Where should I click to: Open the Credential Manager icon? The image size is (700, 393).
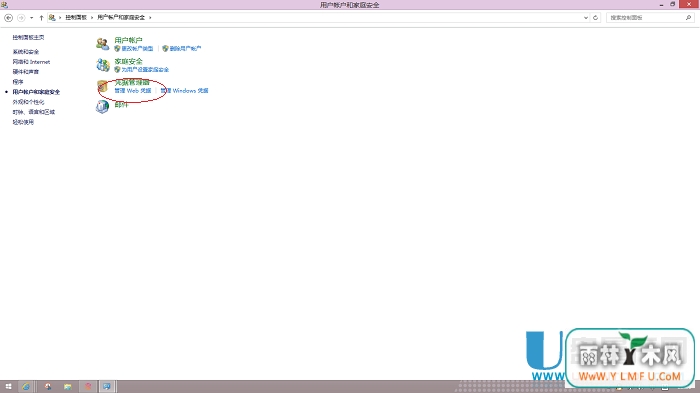point(103,86)
